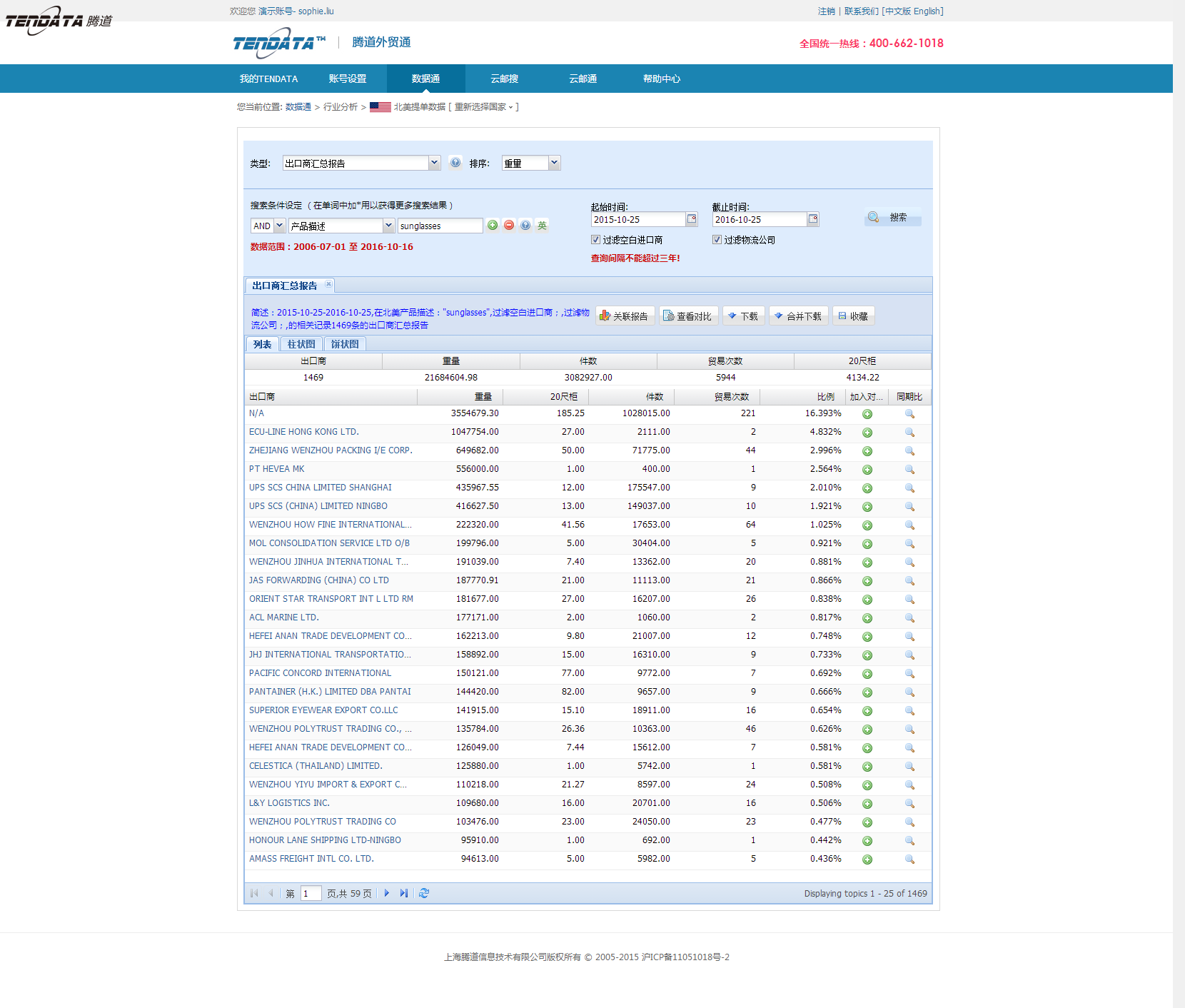
Task: Switch to 柱状图 bar chart tab
Action: tap(301, 344)
